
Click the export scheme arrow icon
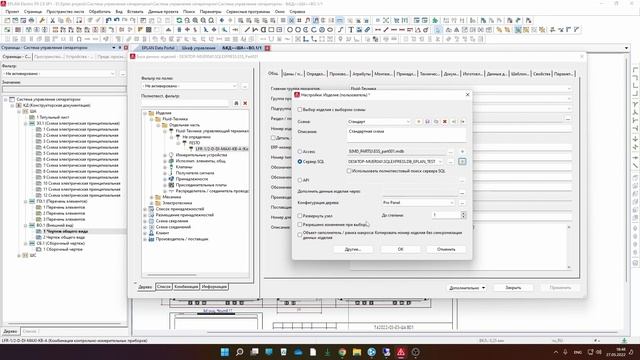(x=463, y=122)
